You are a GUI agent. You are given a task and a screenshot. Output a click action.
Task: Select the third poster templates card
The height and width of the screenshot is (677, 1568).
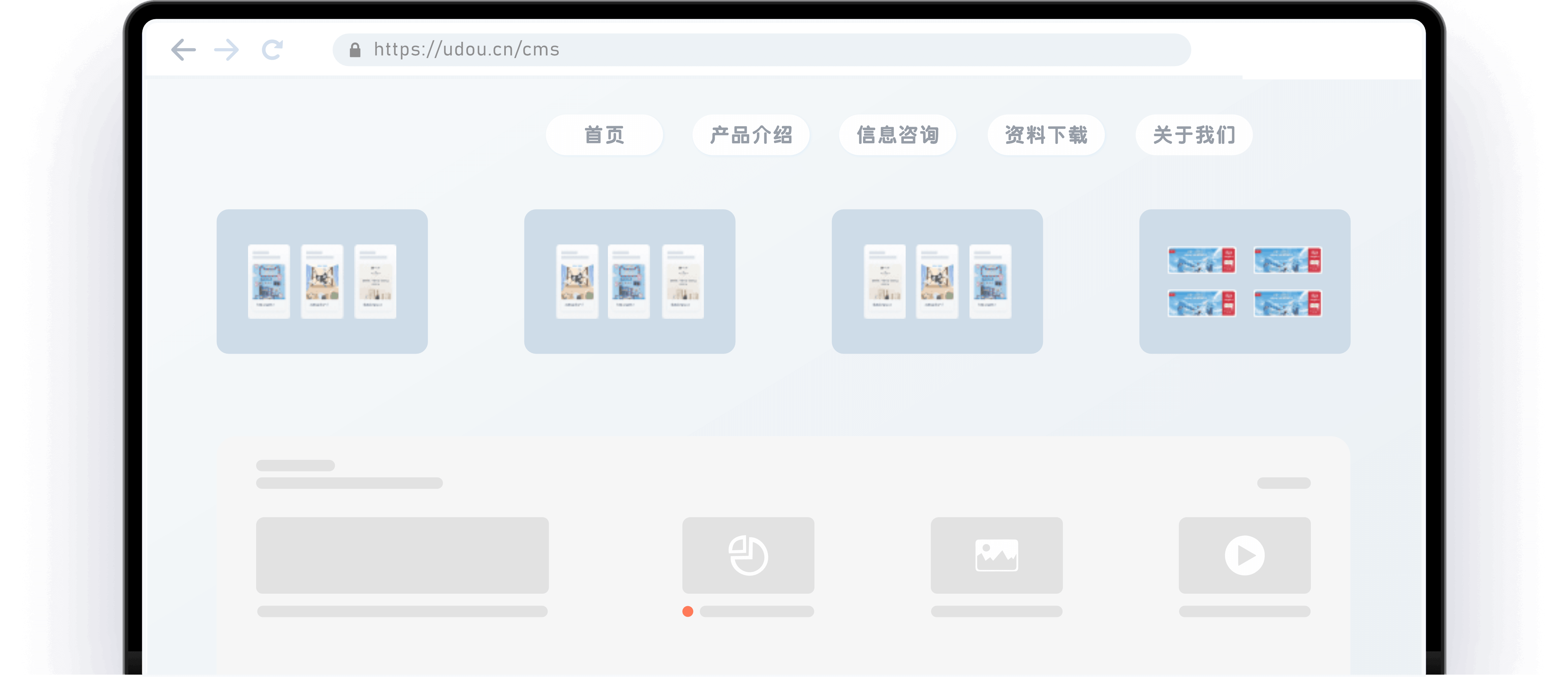[x=937, y=281]
